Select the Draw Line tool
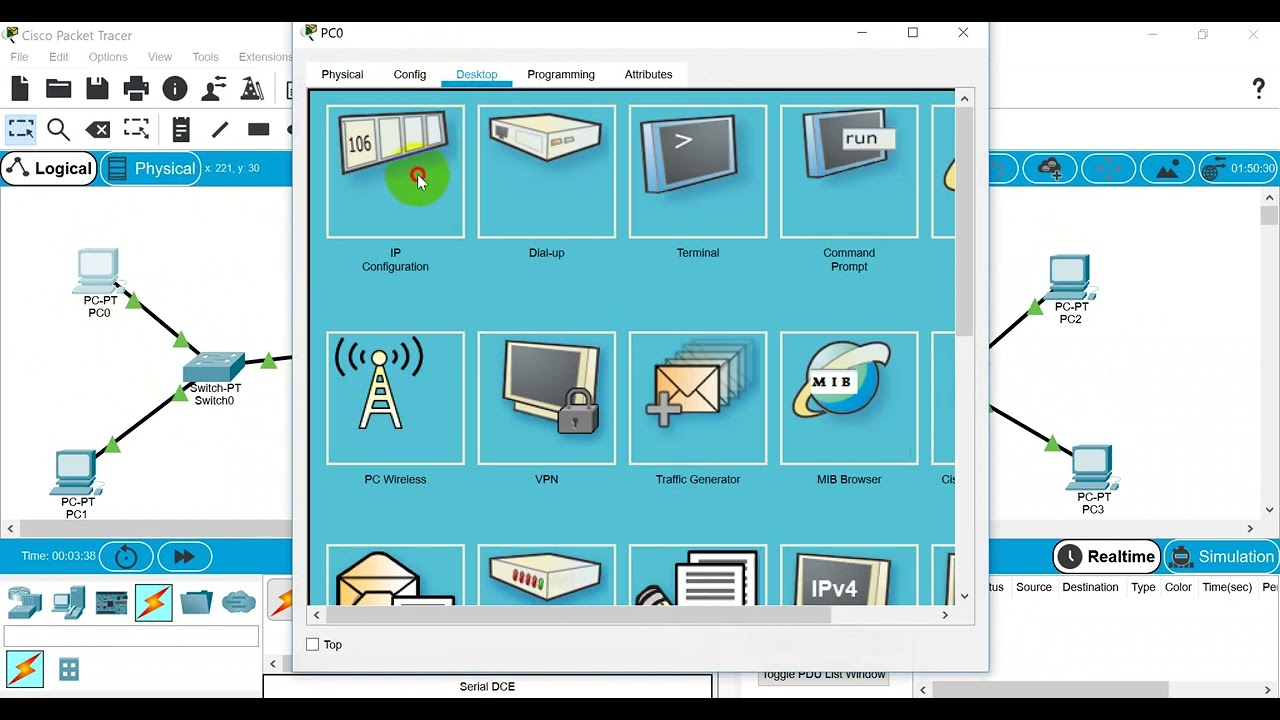This screenshot has width=1280, height=720. point(220,129)
